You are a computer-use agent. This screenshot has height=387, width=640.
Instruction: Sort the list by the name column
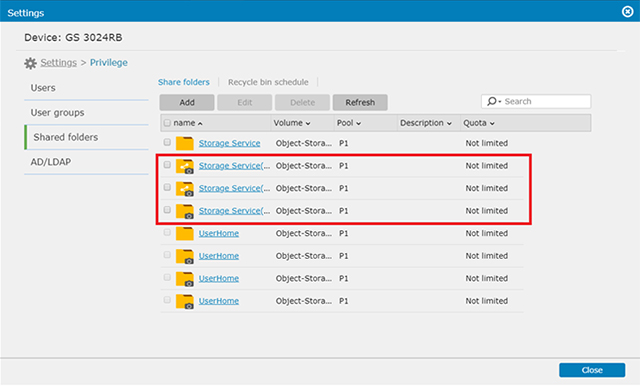[x=188, y=123]
